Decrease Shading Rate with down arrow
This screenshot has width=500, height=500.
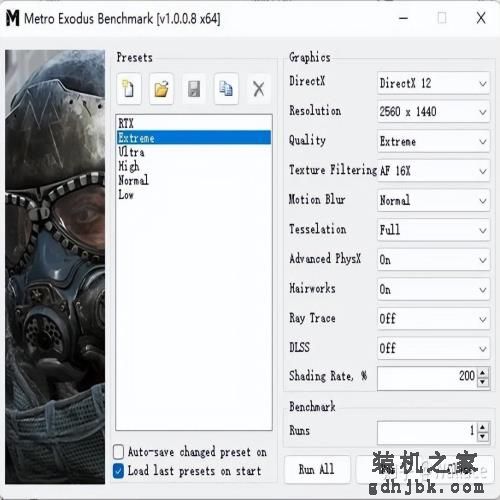tap(483, 382)
